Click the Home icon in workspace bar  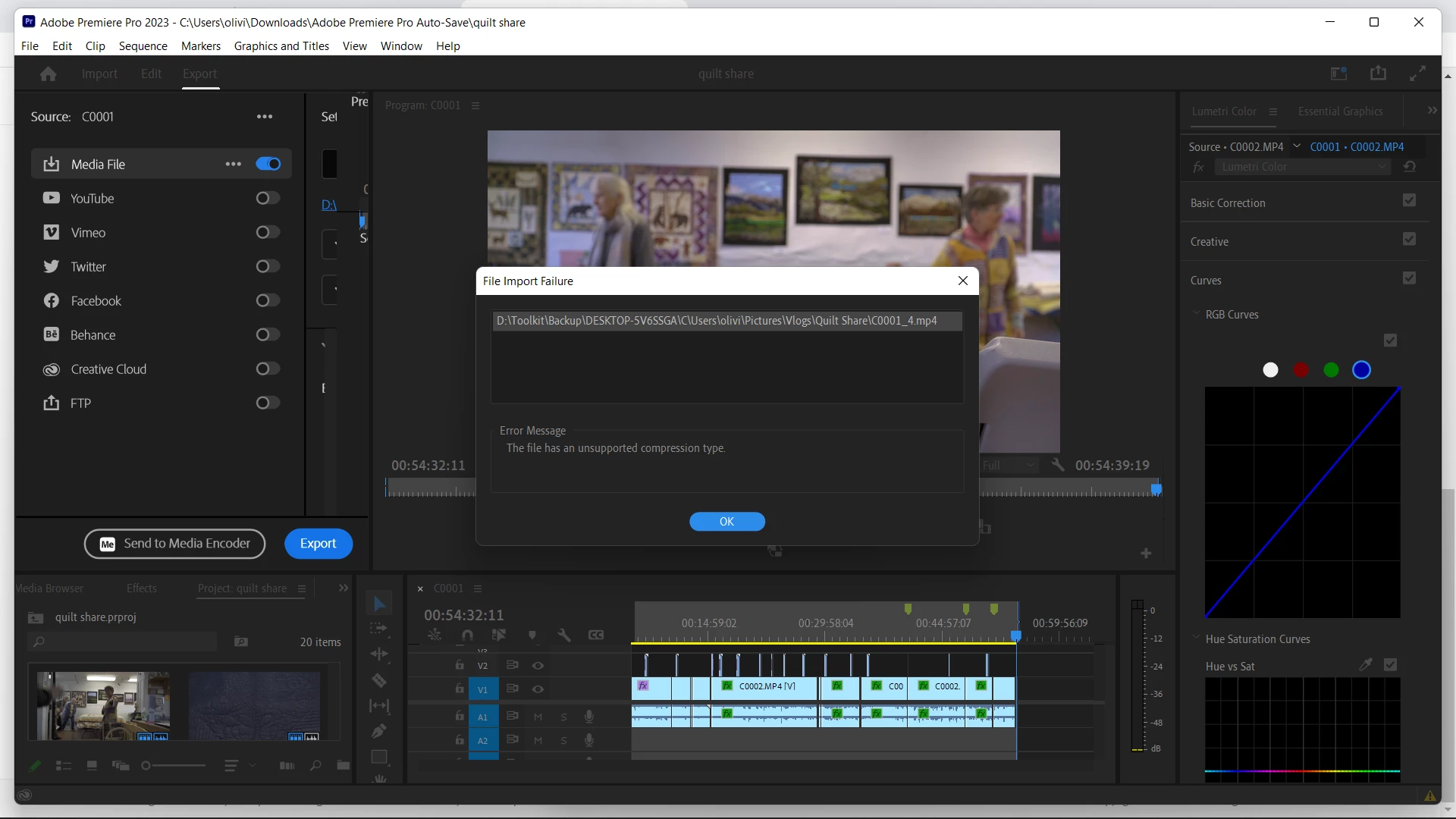[x=48, y=74]
